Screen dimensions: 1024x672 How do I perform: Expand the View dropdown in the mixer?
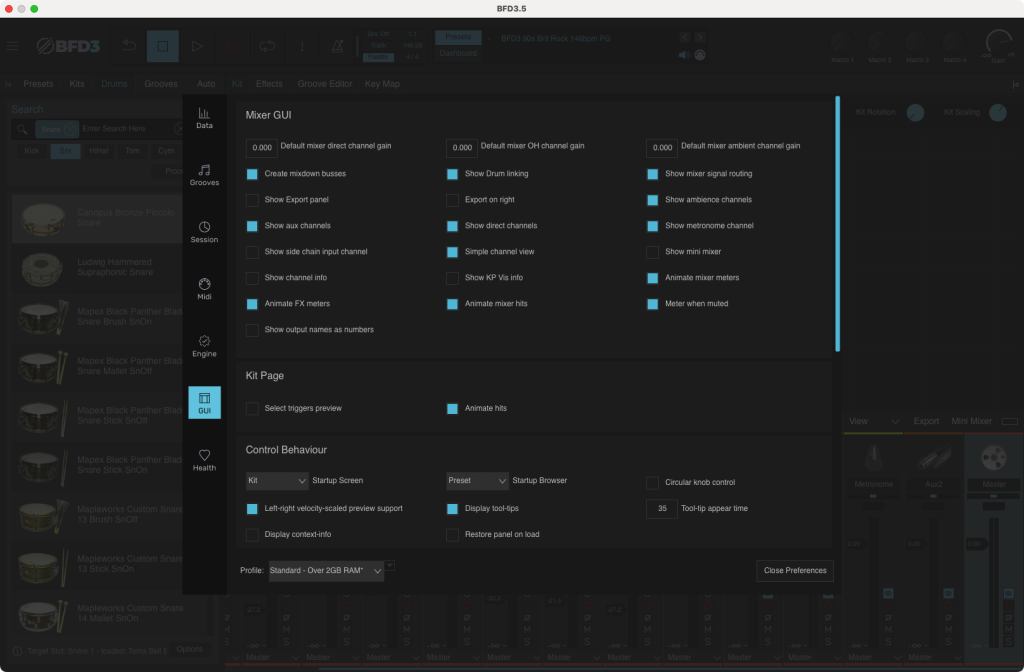(x=874, y=421)
